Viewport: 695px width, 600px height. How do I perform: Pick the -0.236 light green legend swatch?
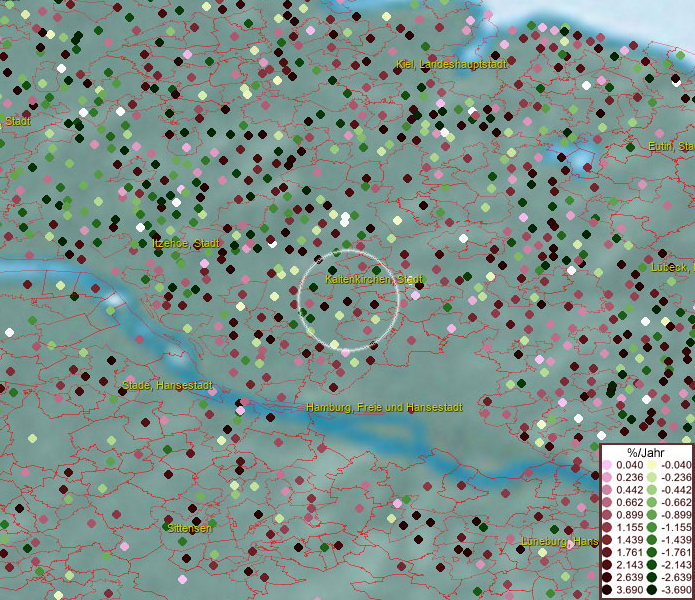pos(652,477)
